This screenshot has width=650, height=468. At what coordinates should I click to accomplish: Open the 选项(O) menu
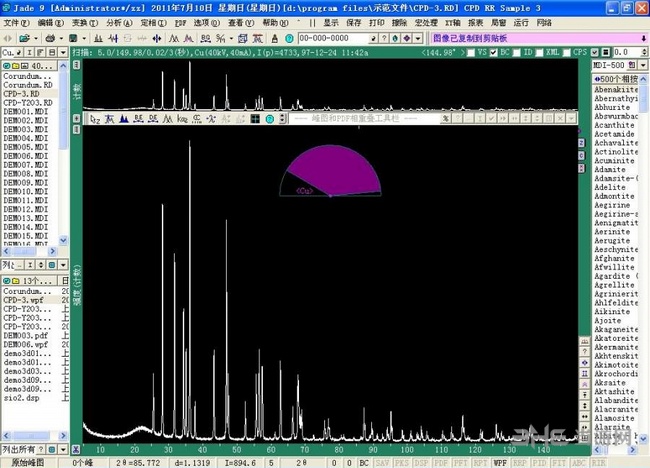(207, 21)
